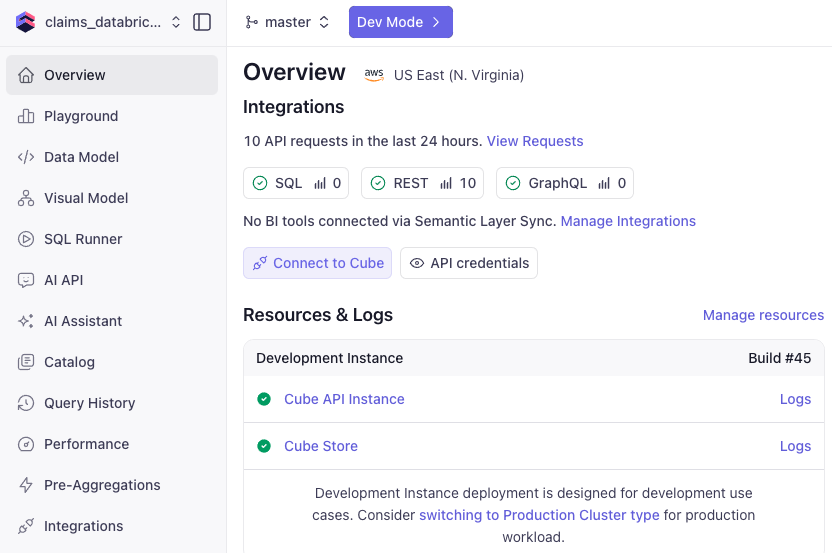Click the Build #45 label
832x553 pixels.
(x=779, y=358)
